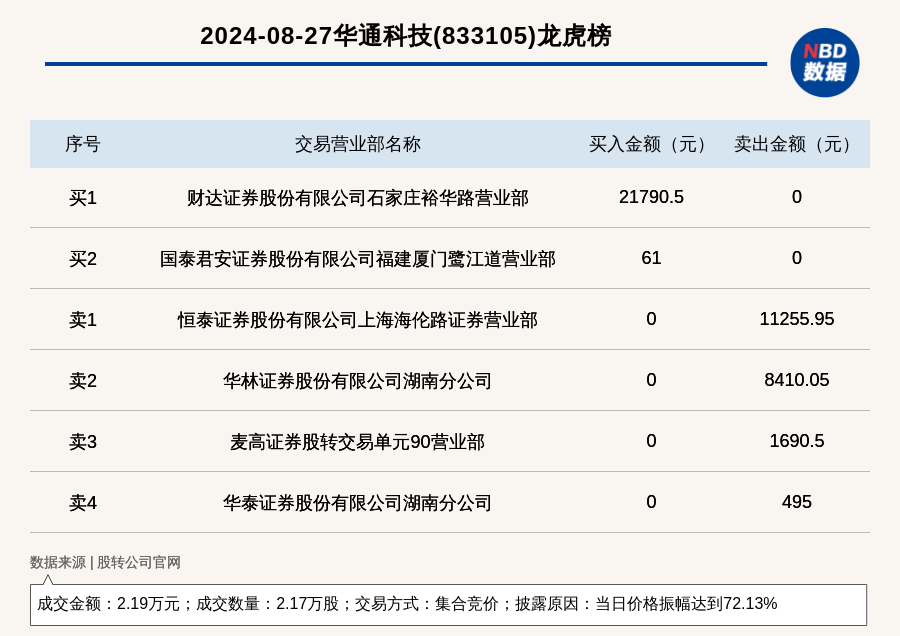Click the sell amount 0 in 买1 row
Viewport: 900px width, 636px height.
click(x=797, y=197)
